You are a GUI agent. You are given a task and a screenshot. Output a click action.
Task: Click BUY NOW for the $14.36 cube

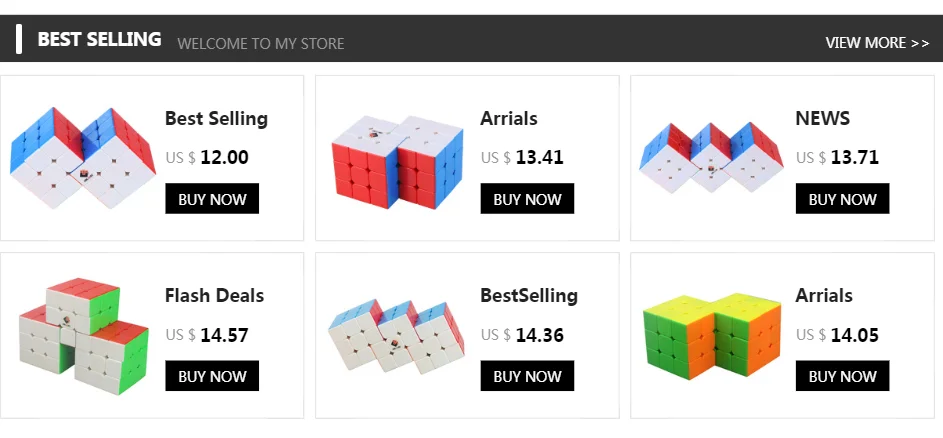tap(527, 376)
